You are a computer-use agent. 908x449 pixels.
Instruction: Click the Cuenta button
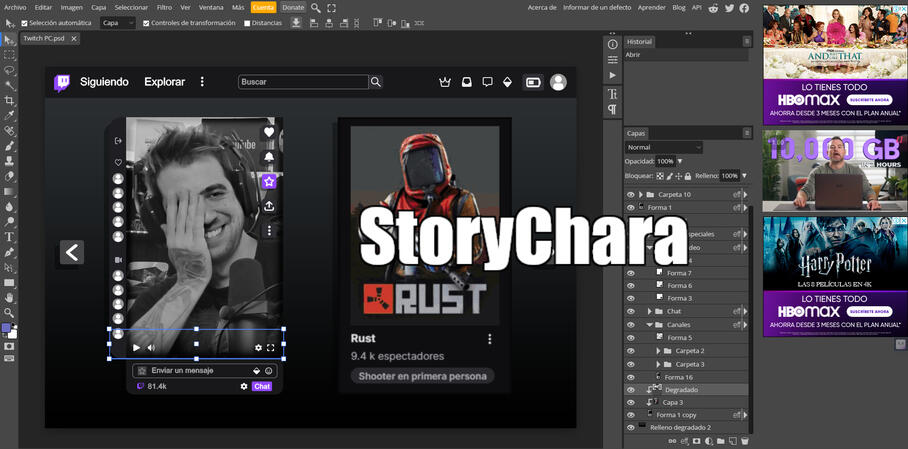coord(263,7)
